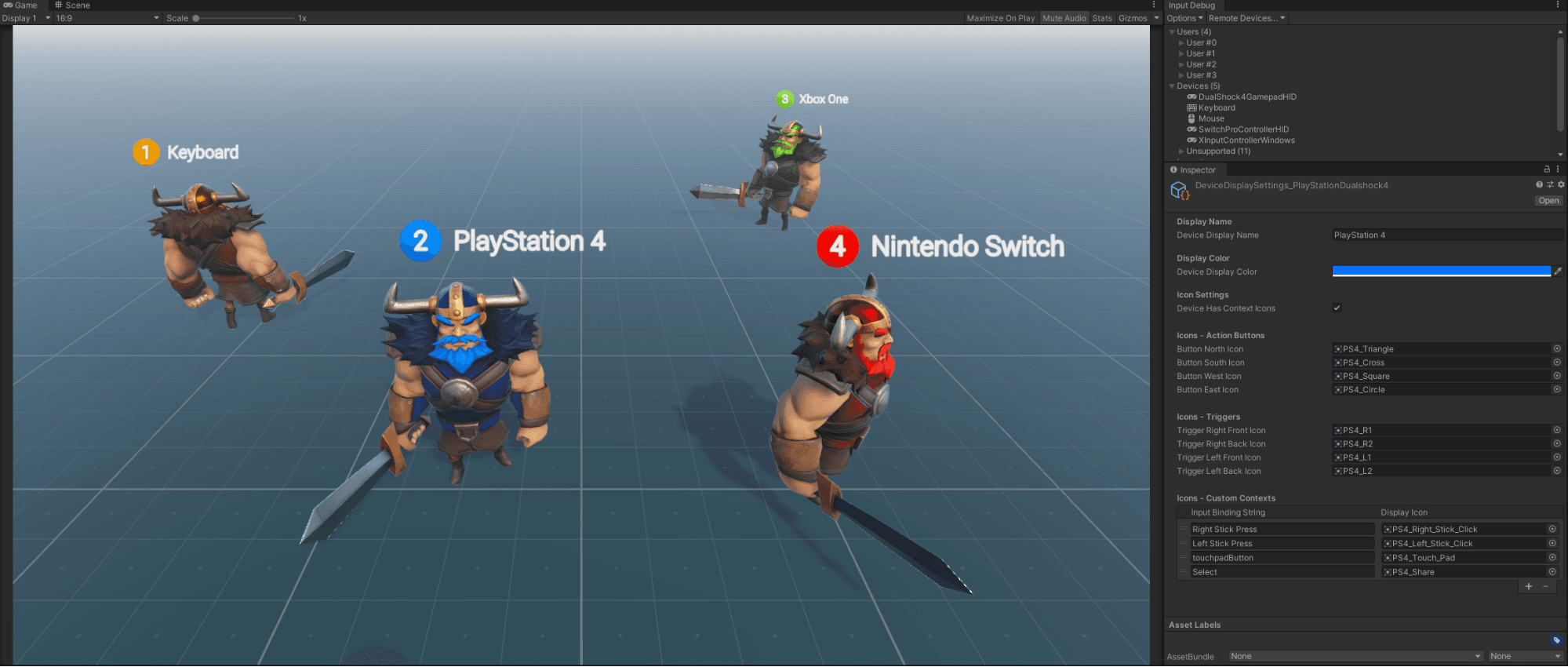Viewport: 1568px width, 667px height.
Task: Expand the Unsupported (11) group
Action: coord(1181,151)
